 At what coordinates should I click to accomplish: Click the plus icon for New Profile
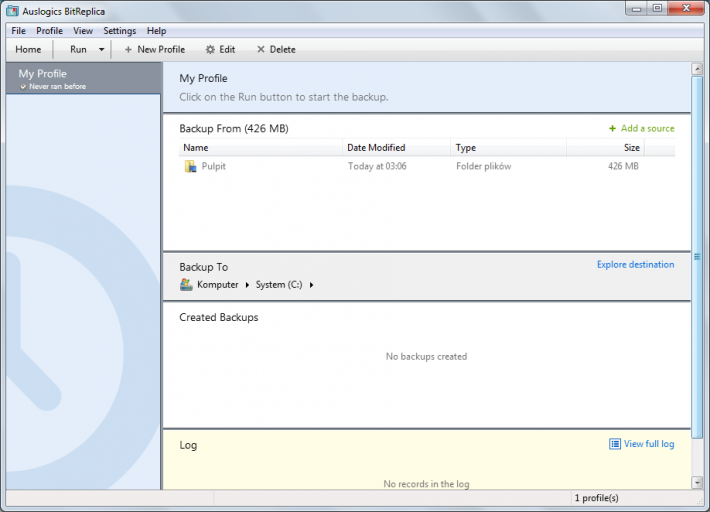point(128,49)
